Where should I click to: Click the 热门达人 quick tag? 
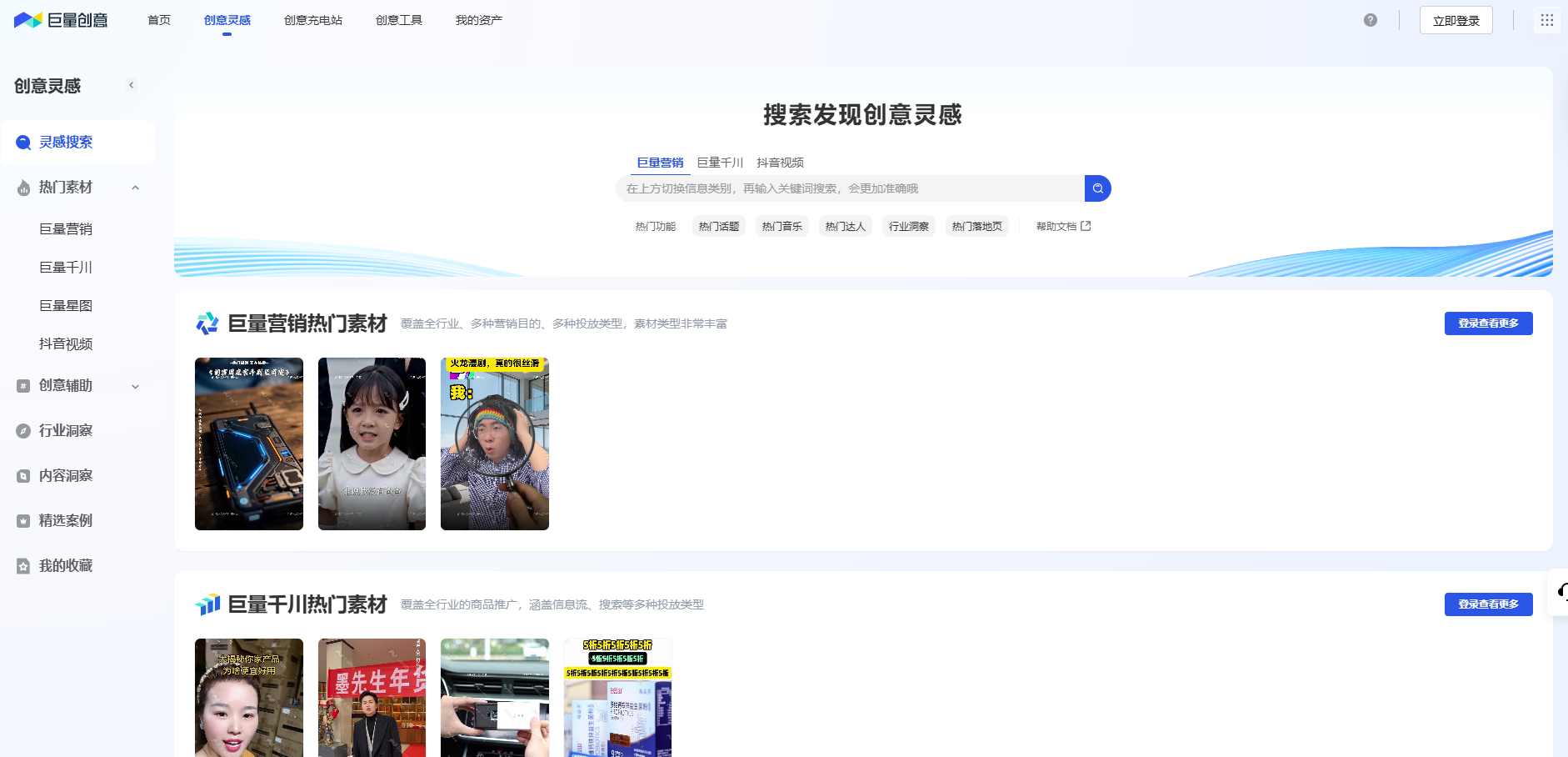coord(846,226)
